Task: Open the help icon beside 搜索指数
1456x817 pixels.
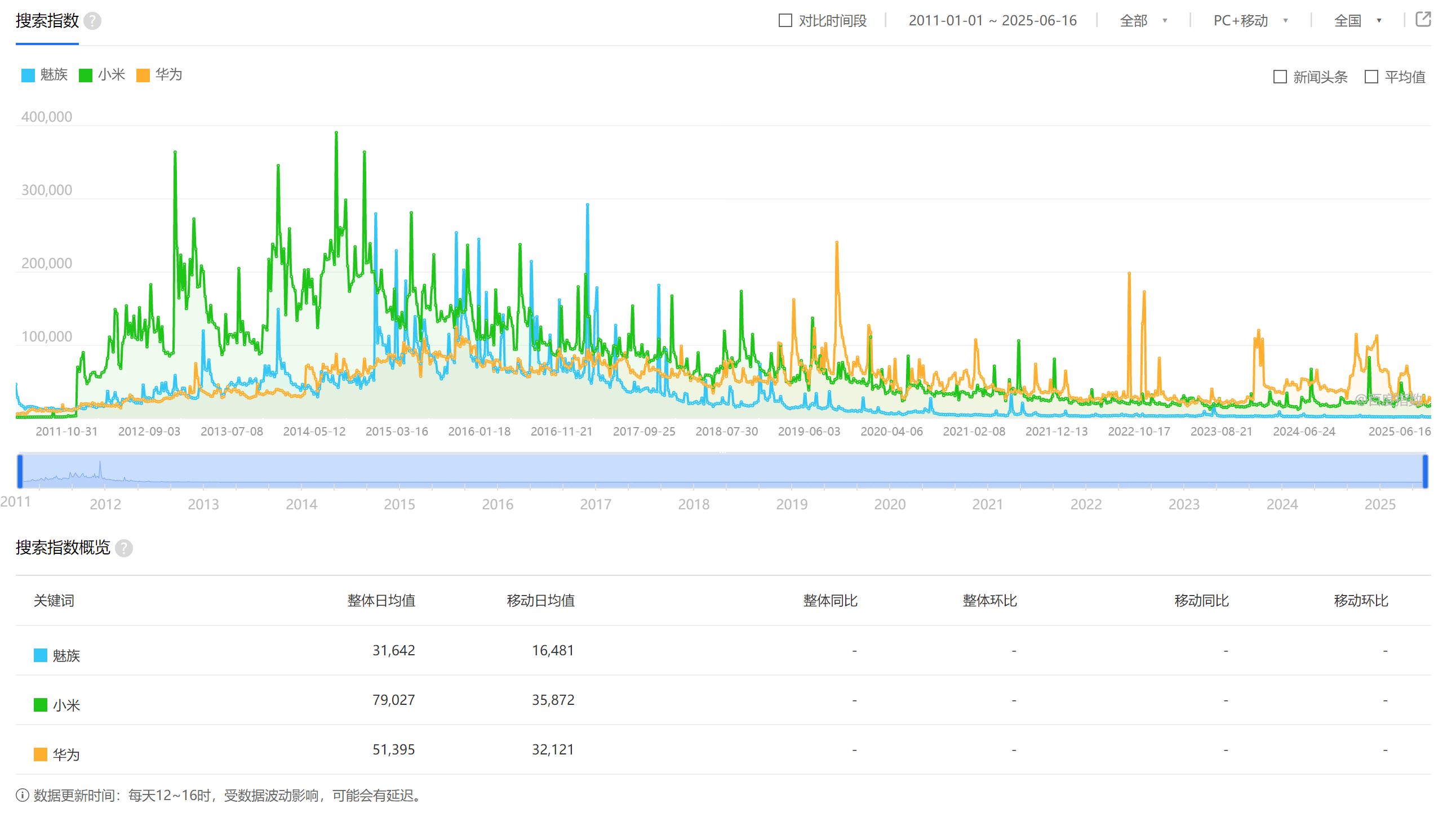Action: (x=92, y=21)
